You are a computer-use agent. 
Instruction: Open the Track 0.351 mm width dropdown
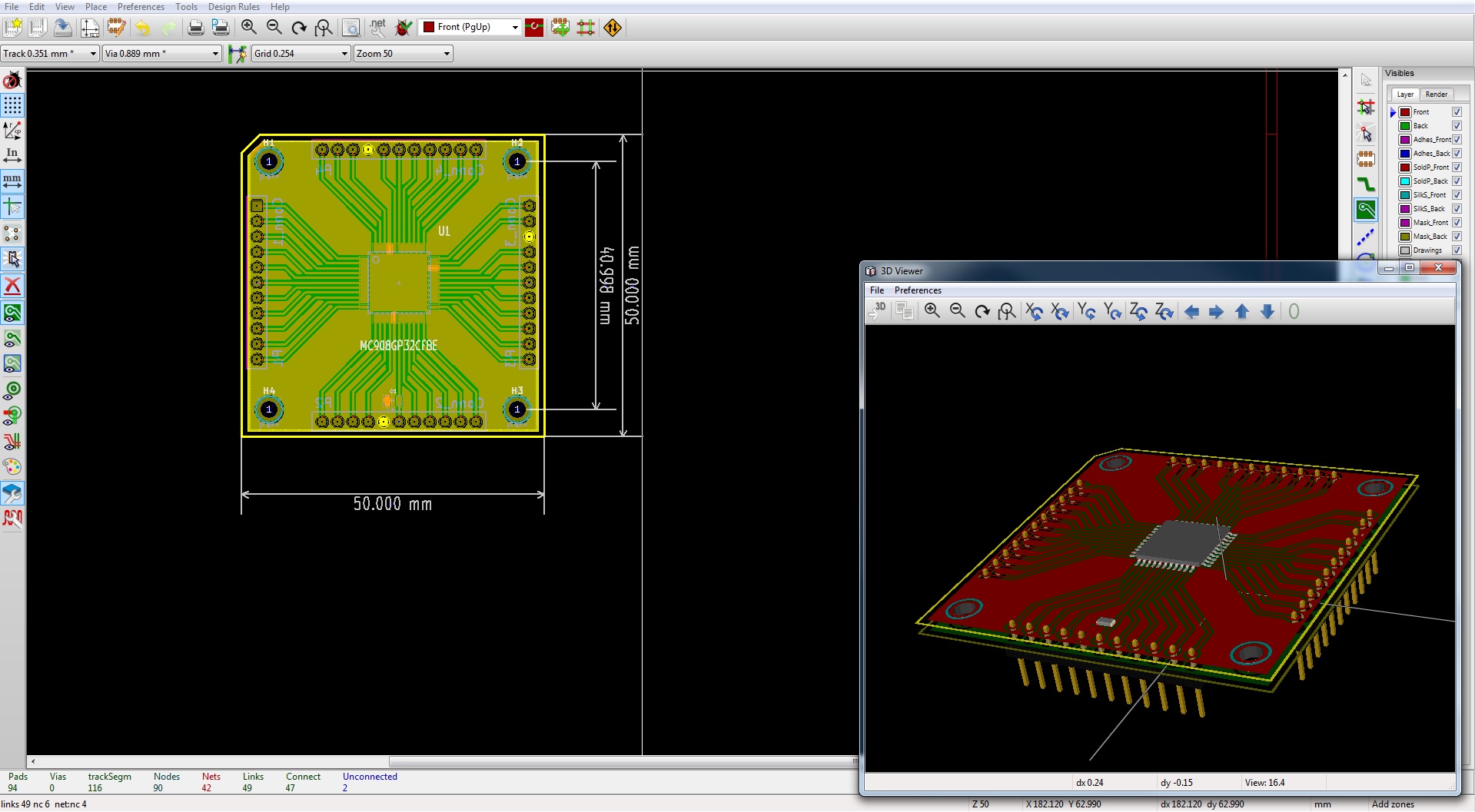pos(50,54)
